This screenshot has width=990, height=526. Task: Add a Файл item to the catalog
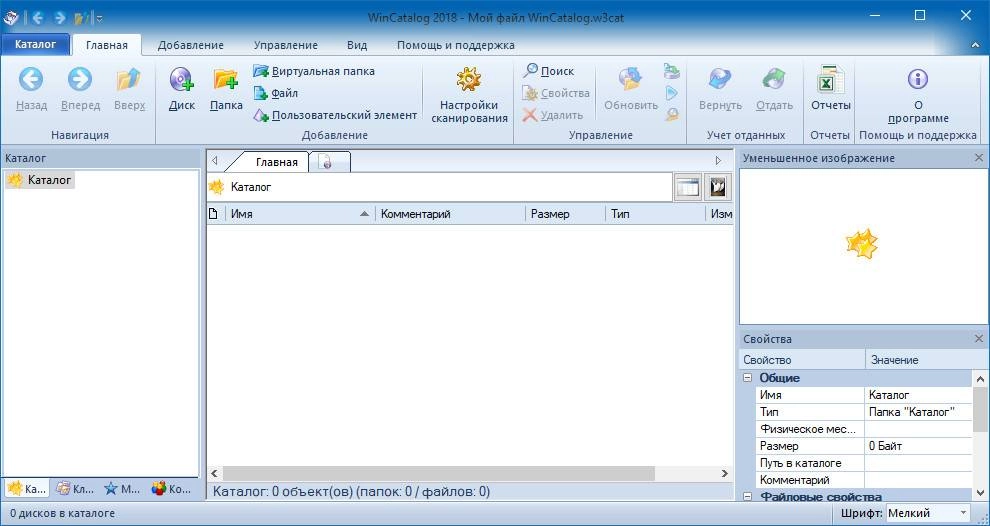[x=275, y=93]
